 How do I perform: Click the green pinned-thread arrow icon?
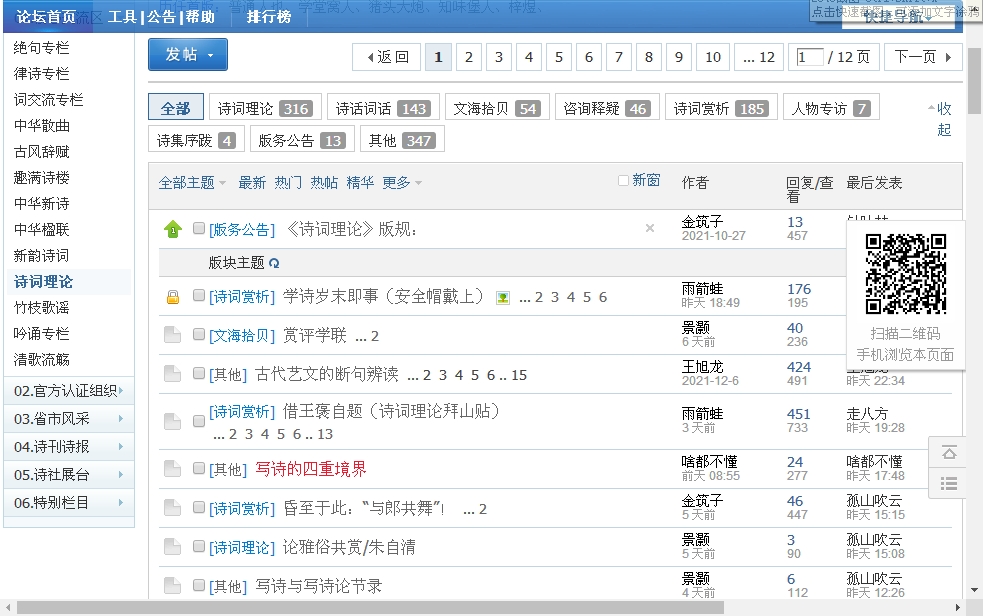173,229
